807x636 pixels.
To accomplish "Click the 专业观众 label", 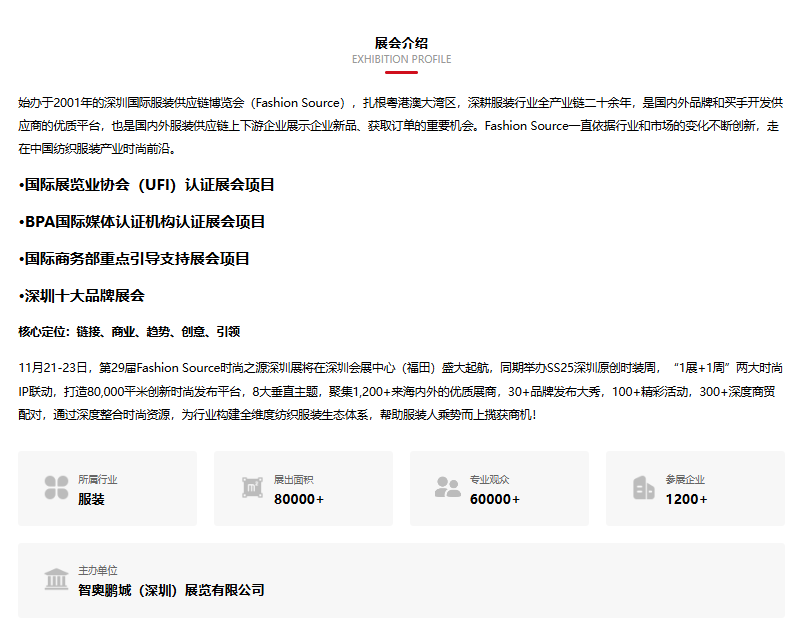I will pyautogui.click(x=490, y=480).
